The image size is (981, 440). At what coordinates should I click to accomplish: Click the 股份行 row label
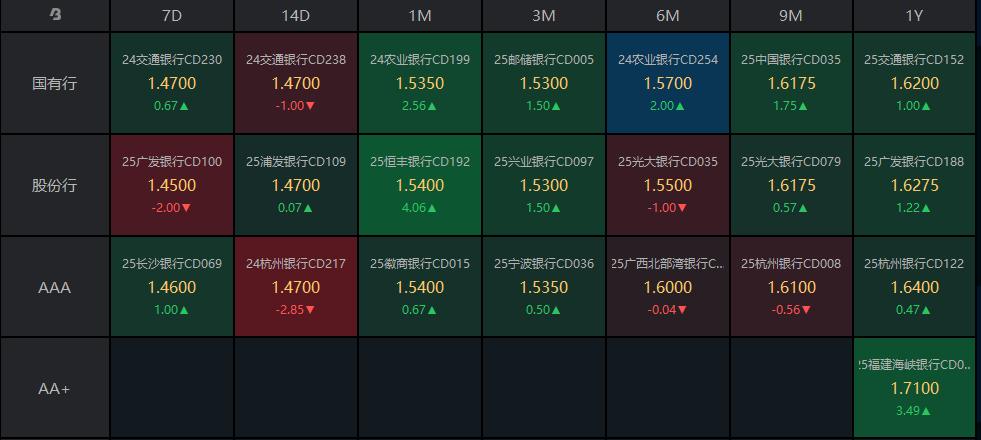point(55,185)
